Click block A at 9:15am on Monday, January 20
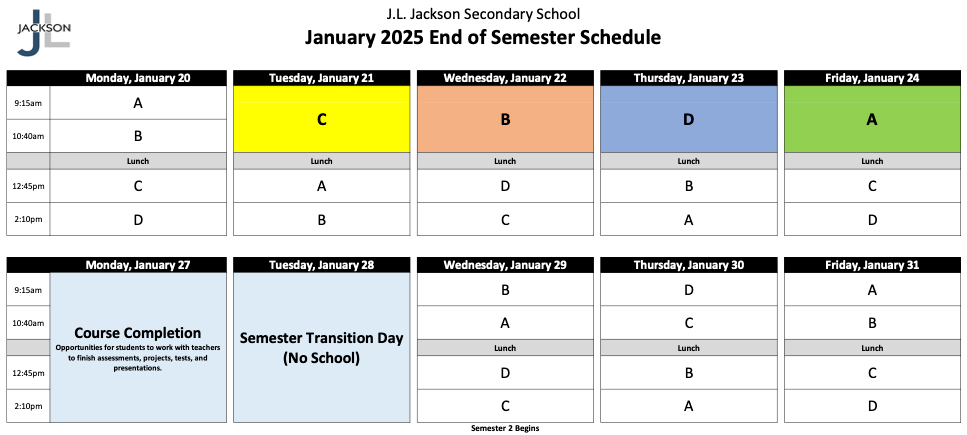This screenshot has width=967, height=435. [137, 103]
